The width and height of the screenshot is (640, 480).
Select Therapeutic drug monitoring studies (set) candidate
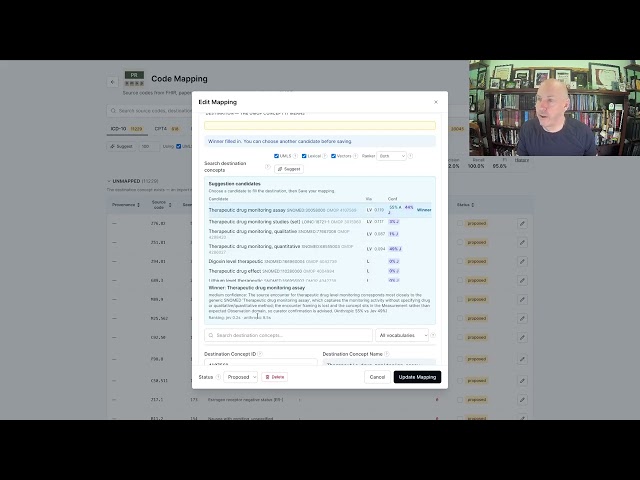(320, 222)
